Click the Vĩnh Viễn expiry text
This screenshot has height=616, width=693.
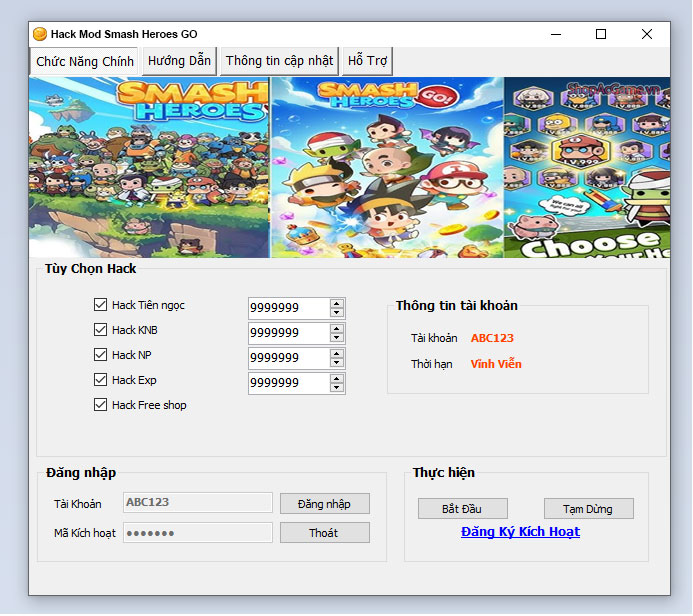pos(496,364)
